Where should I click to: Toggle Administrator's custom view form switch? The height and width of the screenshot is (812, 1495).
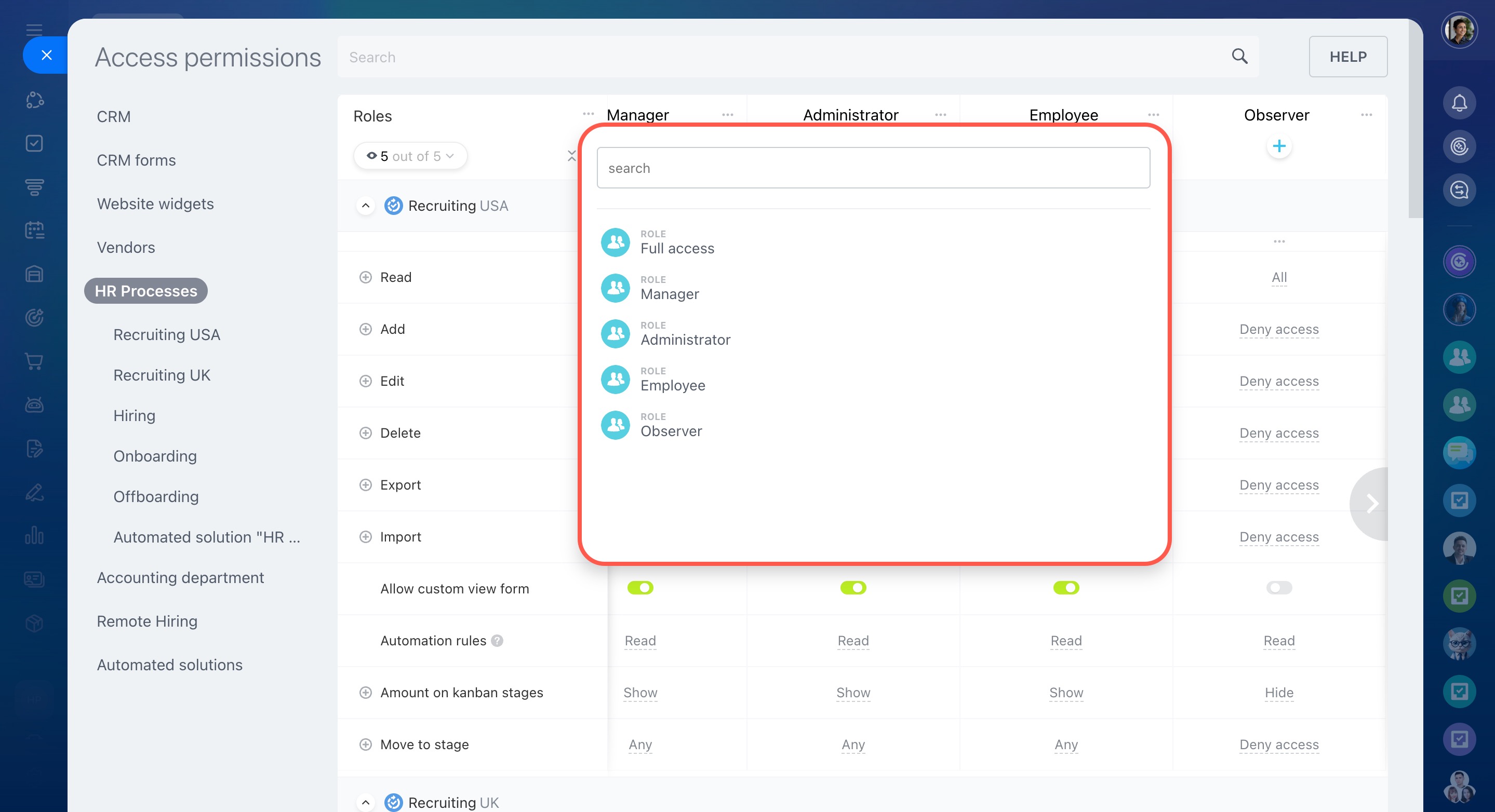(852, 588)
